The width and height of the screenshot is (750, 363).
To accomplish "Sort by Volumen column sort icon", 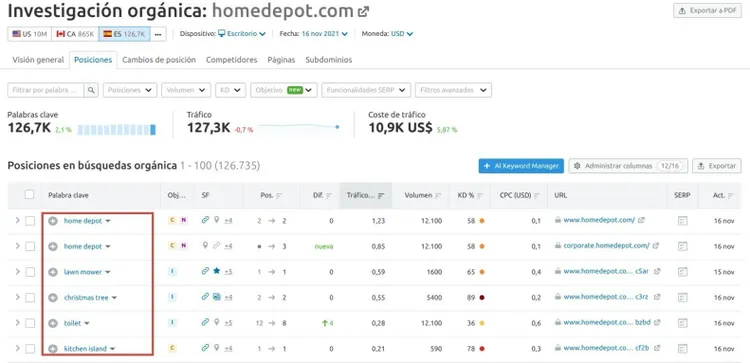I will tap(437, 196).
